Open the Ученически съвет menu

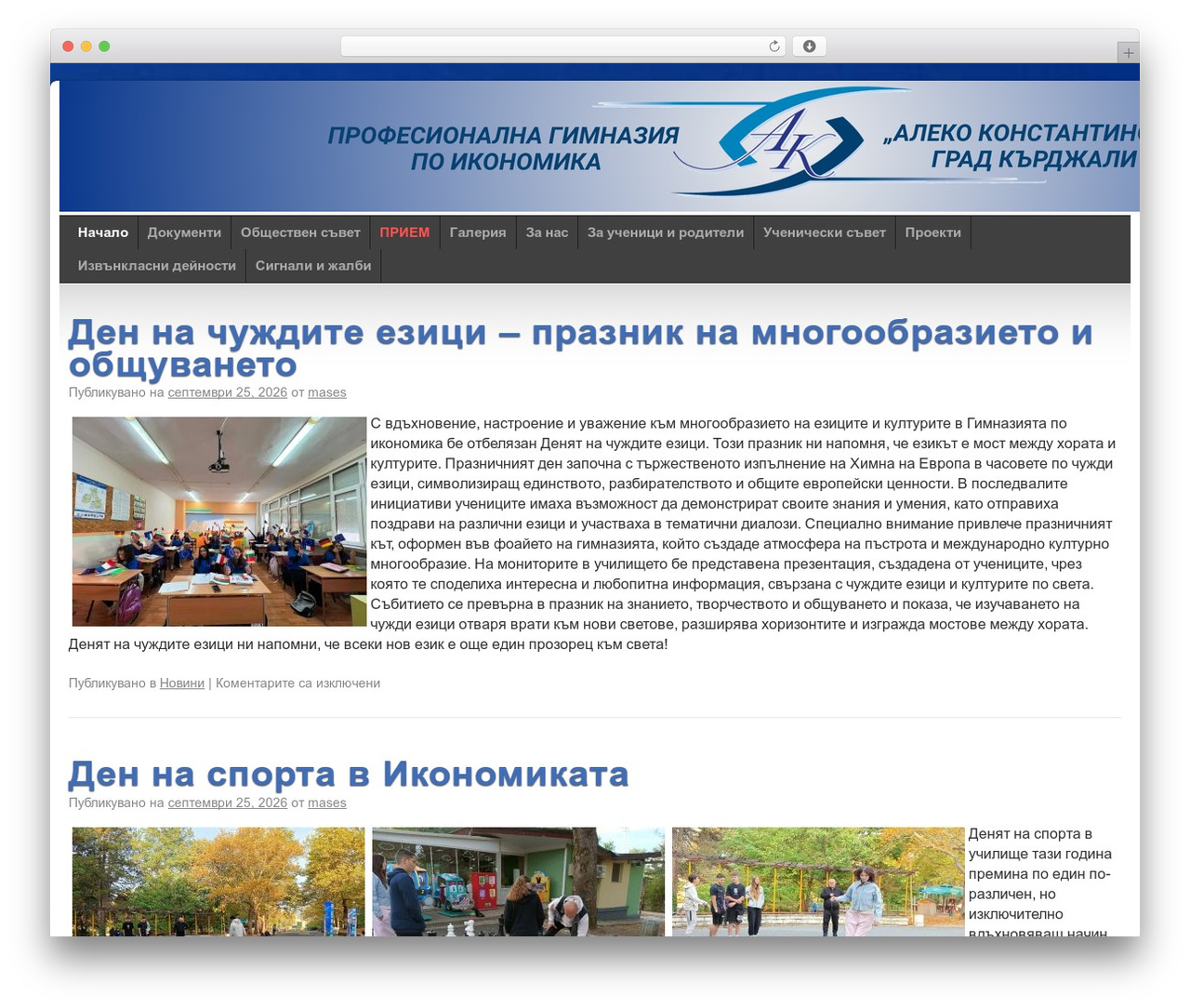[x=825, y=232]
